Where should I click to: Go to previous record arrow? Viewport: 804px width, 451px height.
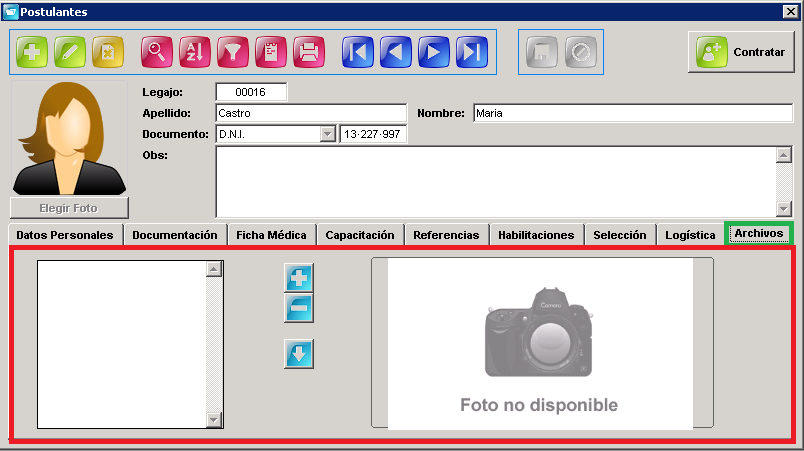pyautogui.click(x=396, y=52)
